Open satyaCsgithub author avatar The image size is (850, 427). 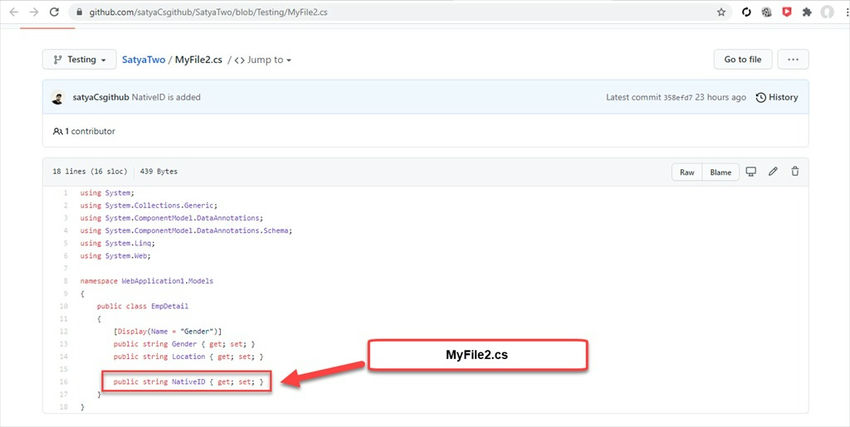pos(57,98)
